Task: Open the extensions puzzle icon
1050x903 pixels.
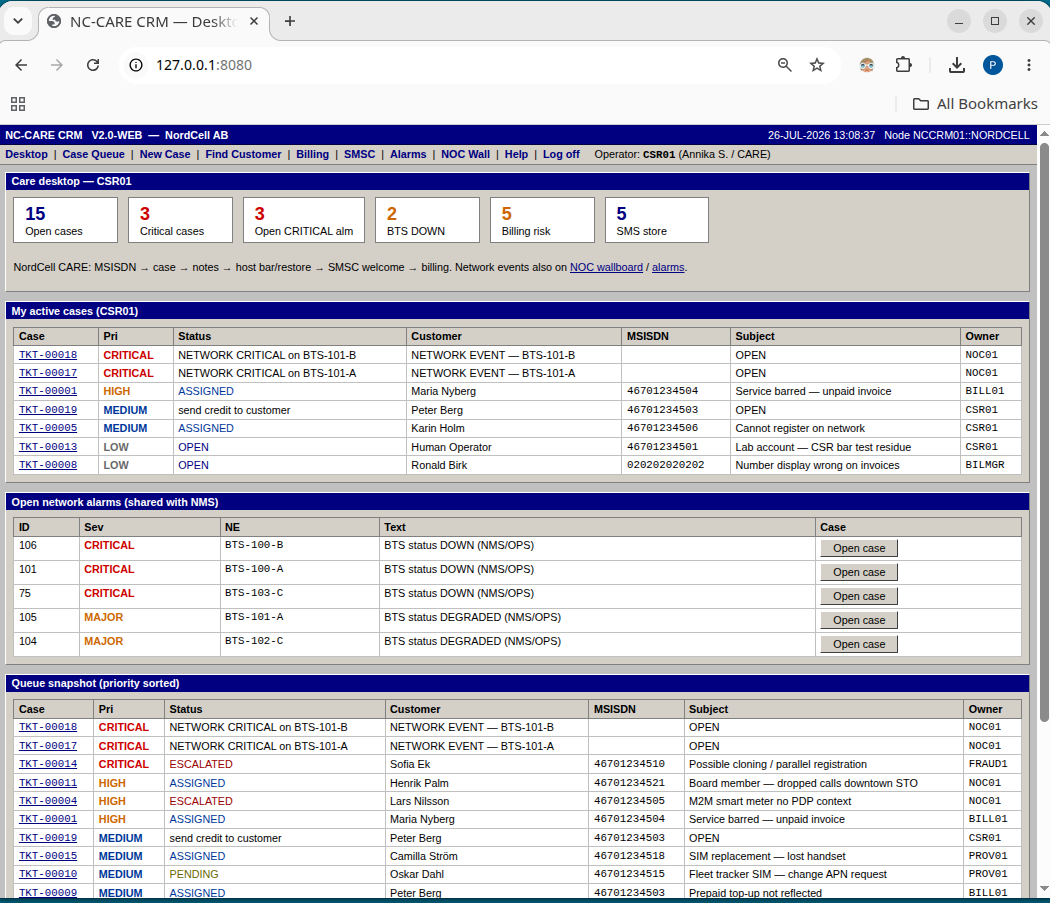Action: tap(903, 65)
